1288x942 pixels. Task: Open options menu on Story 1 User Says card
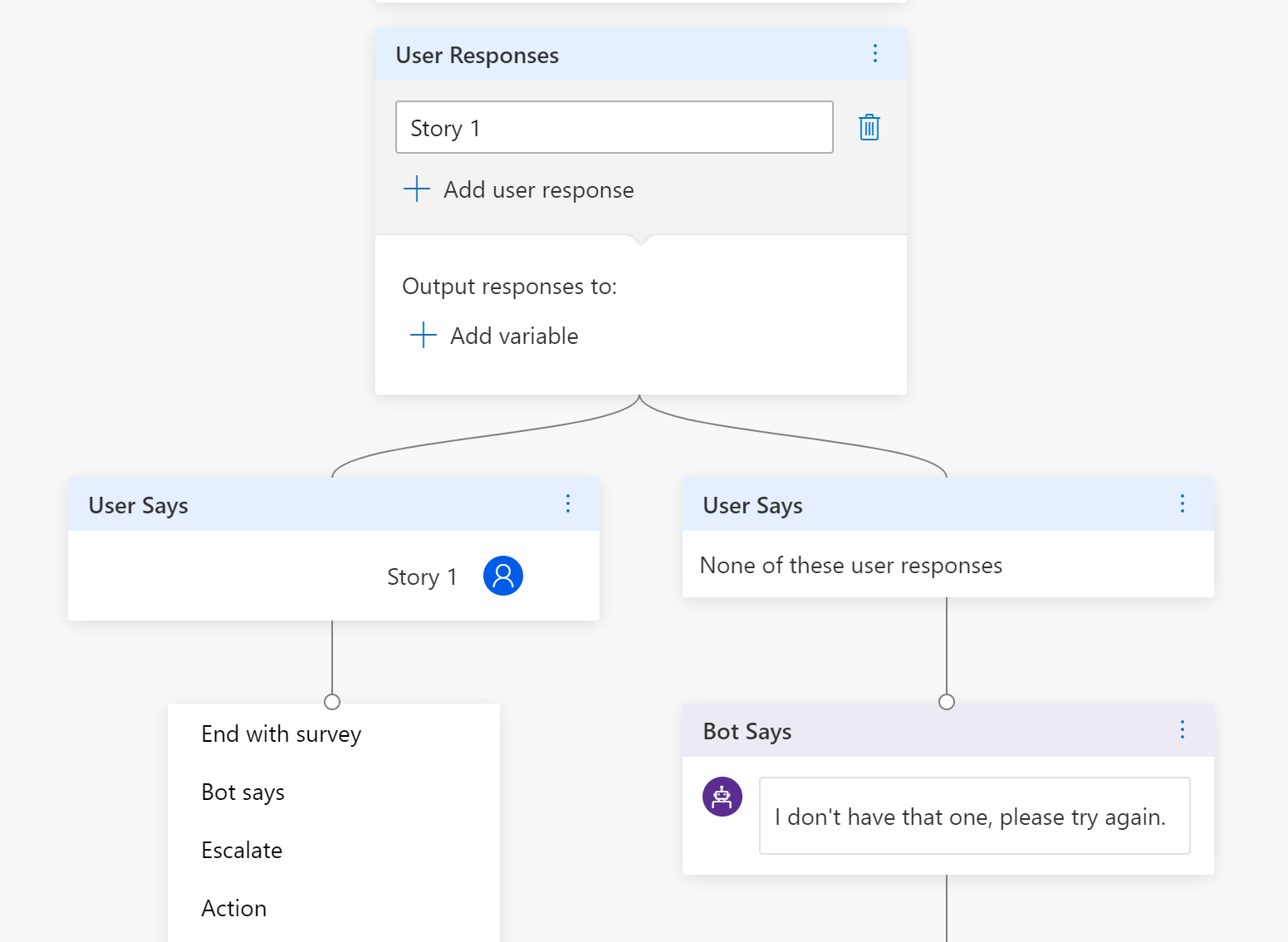pyautogui.click(x=568, y=504)
